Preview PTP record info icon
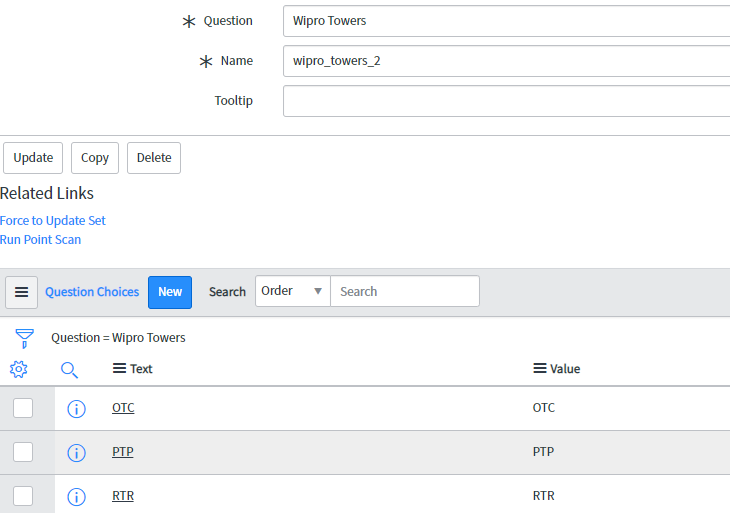Screen dimensions: 730x513 (x=76, y=452)
